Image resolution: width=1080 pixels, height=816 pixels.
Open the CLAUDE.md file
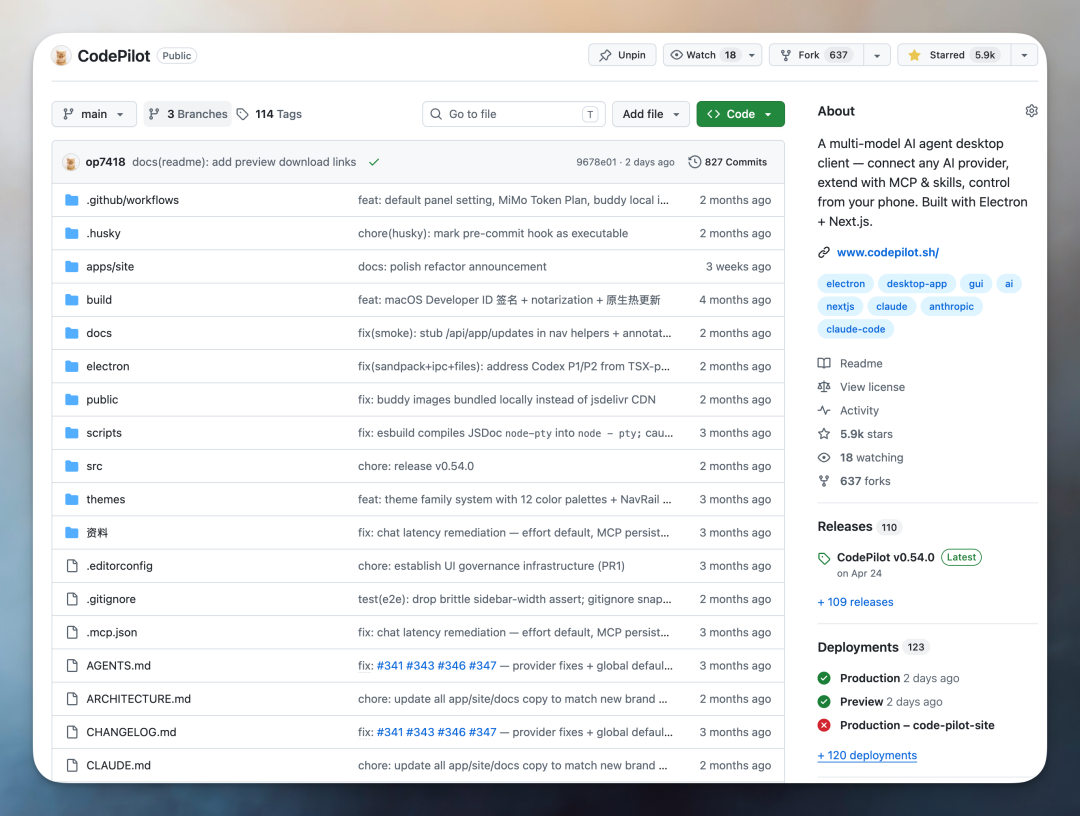pyautogui.click(x=118, y=766)
